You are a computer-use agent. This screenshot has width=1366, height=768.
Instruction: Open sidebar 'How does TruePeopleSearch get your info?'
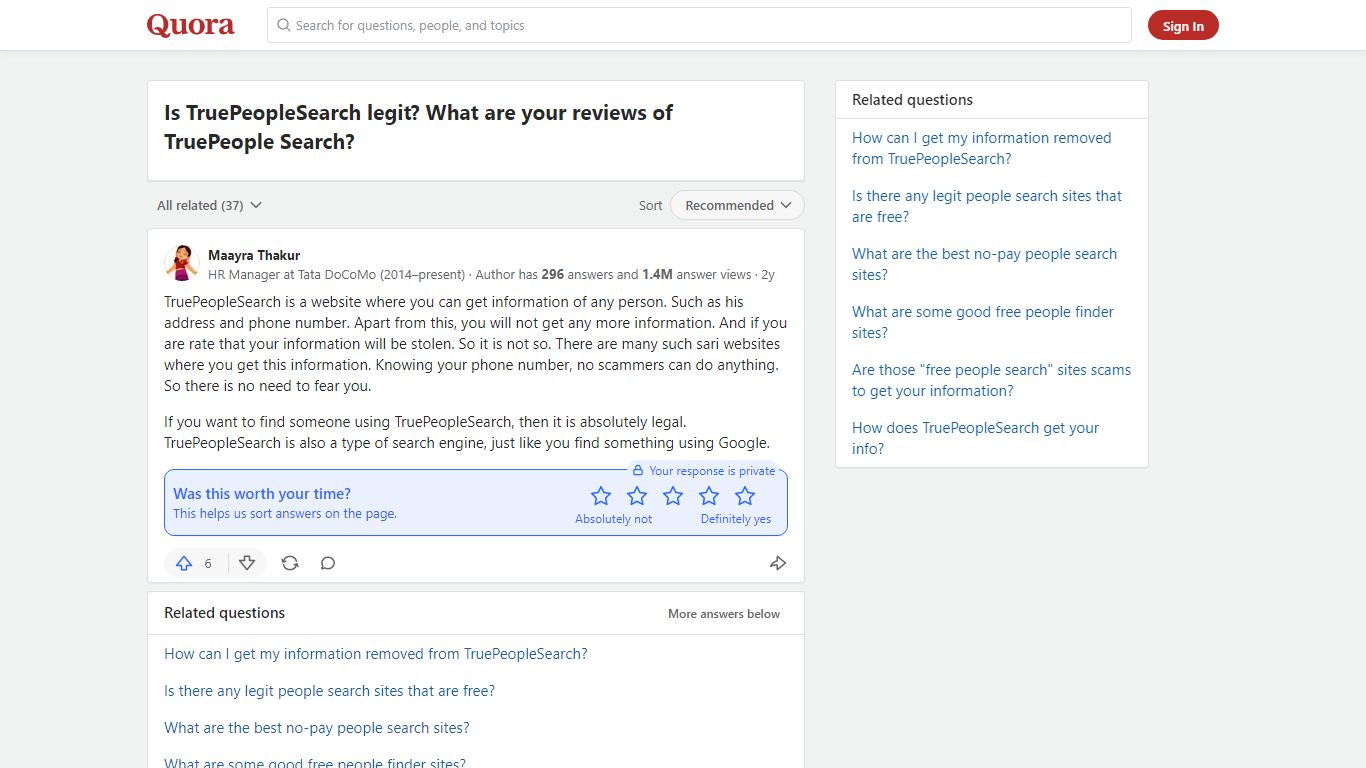(x=976, y=438)
